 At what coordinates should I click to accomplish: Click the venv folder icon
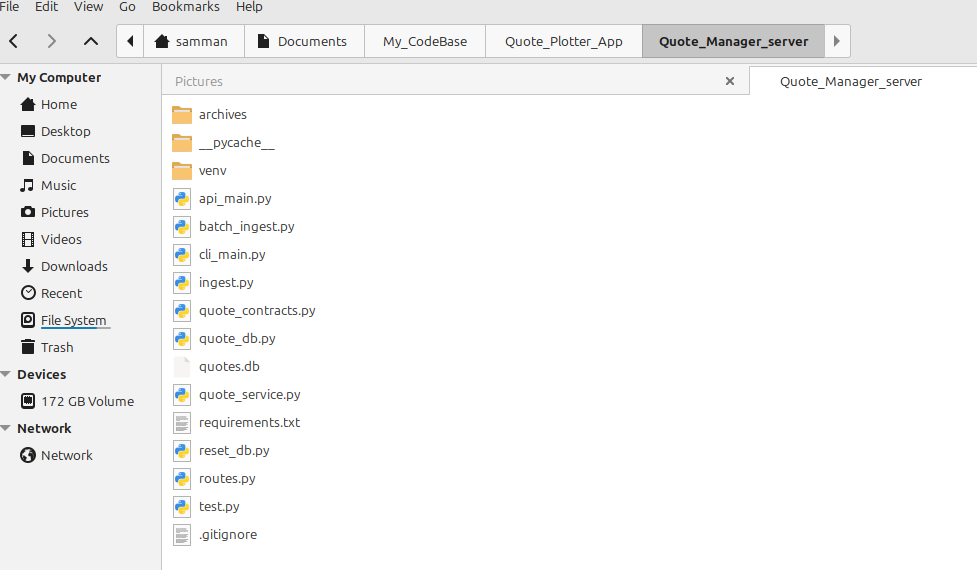click(x=182, y=171)
